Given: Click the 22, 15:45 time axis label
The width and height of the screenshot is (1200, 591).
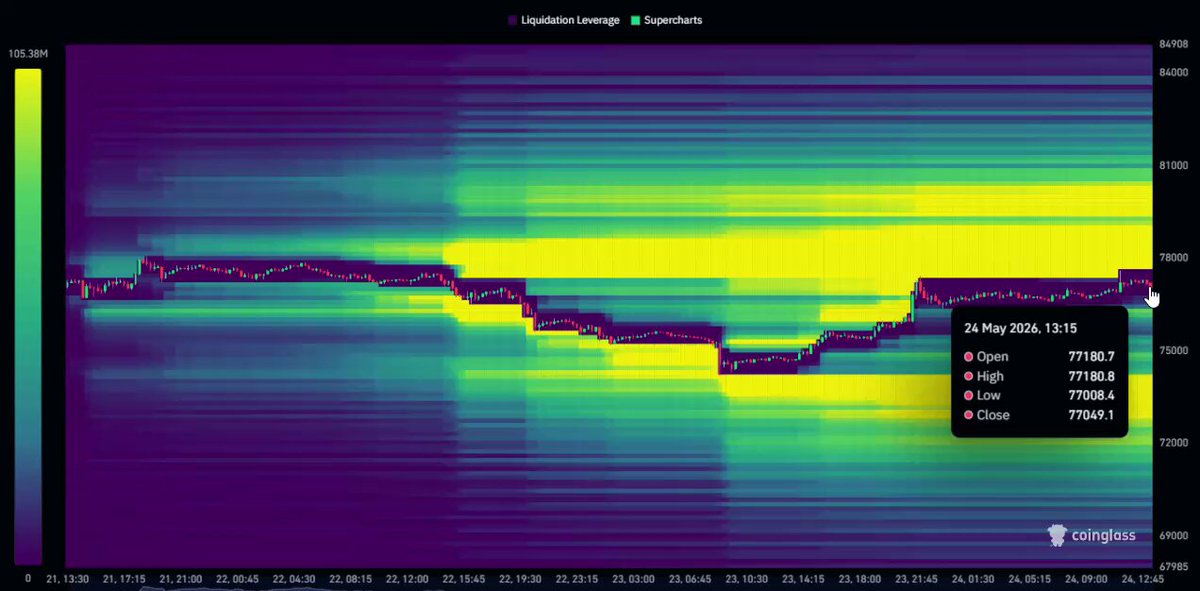Looking at the screenshot, I should point(466,579).
